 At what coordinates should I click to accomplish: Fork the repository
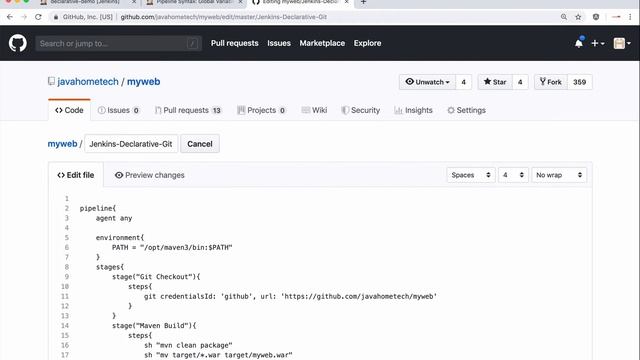point(551,82)
